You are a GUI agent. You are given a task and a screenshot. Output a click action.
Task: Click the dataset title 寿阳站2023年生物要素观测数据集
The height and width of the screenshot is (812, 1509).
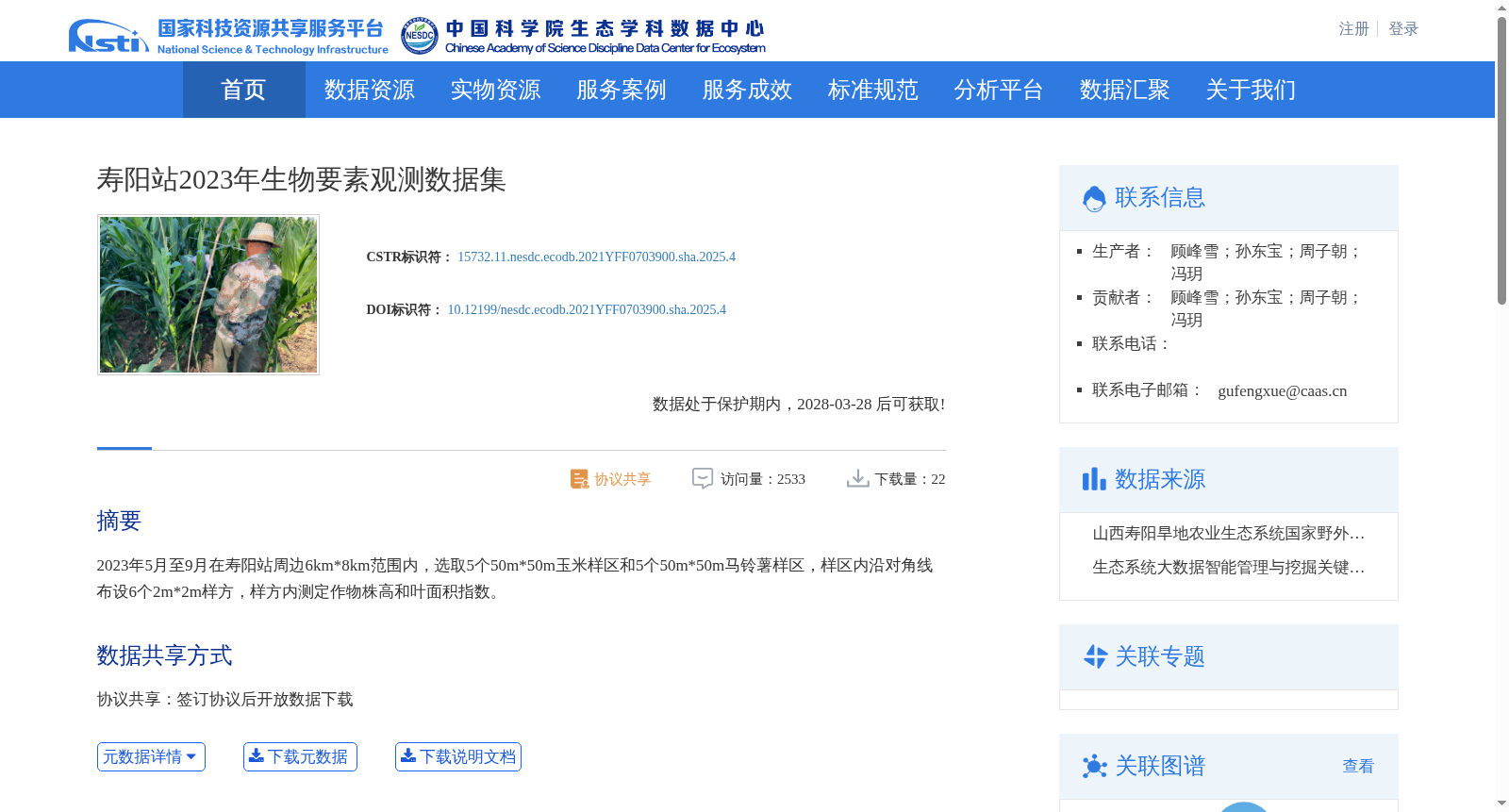(x=302, y=179)
